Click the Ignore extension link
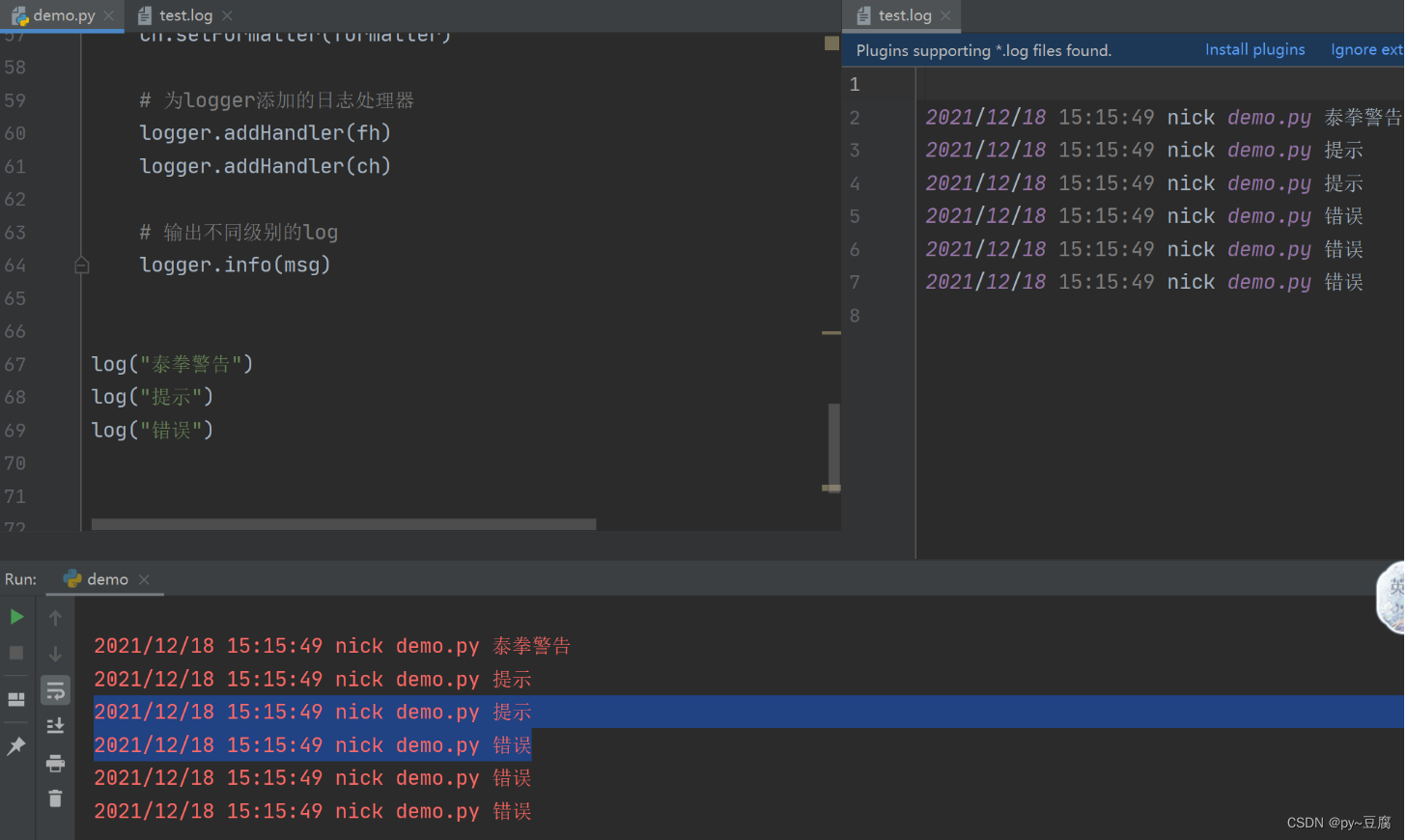This screenshot has height=840, width=1407. 1366,49
